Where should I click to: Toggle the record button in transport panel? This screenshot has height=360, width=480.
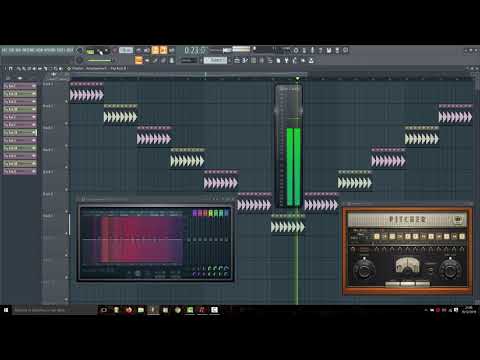(114, 51)
